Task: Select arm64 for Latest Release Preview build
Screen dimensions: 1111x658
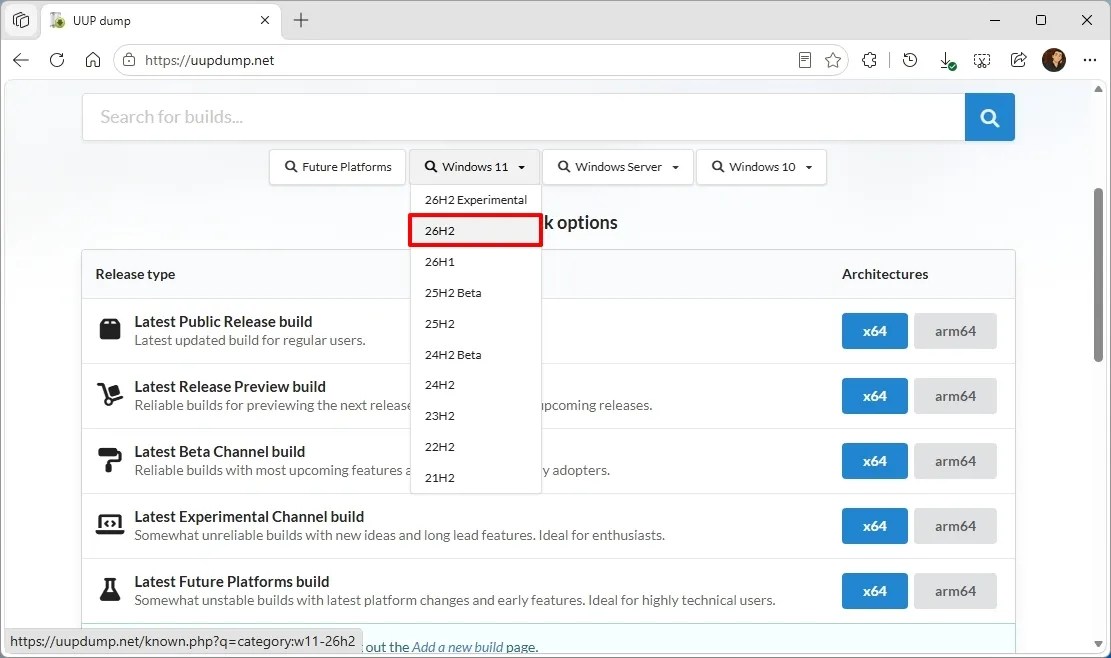Action: (x=955, y=396)
